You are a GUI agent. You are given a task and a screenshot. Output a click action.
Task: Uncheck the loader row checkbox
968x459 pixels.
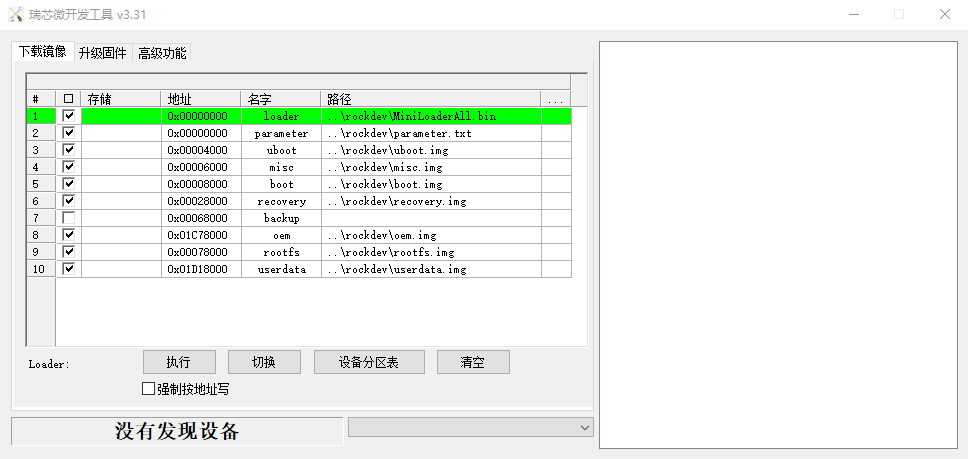(x=69, y=115)
